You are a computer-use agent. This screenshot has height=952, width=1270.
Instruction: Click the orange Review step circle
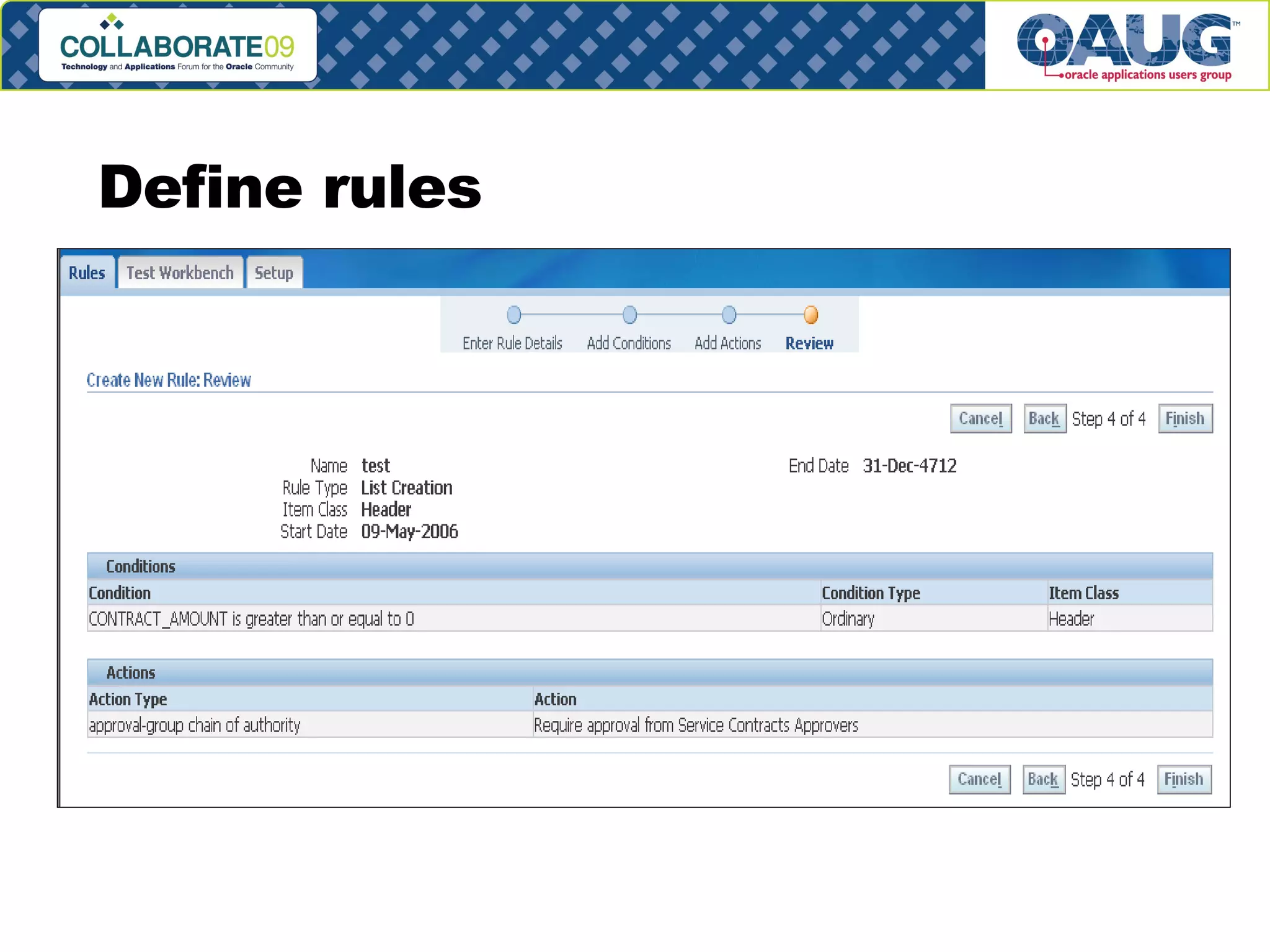pyautogui.click(x=810, y=315)
